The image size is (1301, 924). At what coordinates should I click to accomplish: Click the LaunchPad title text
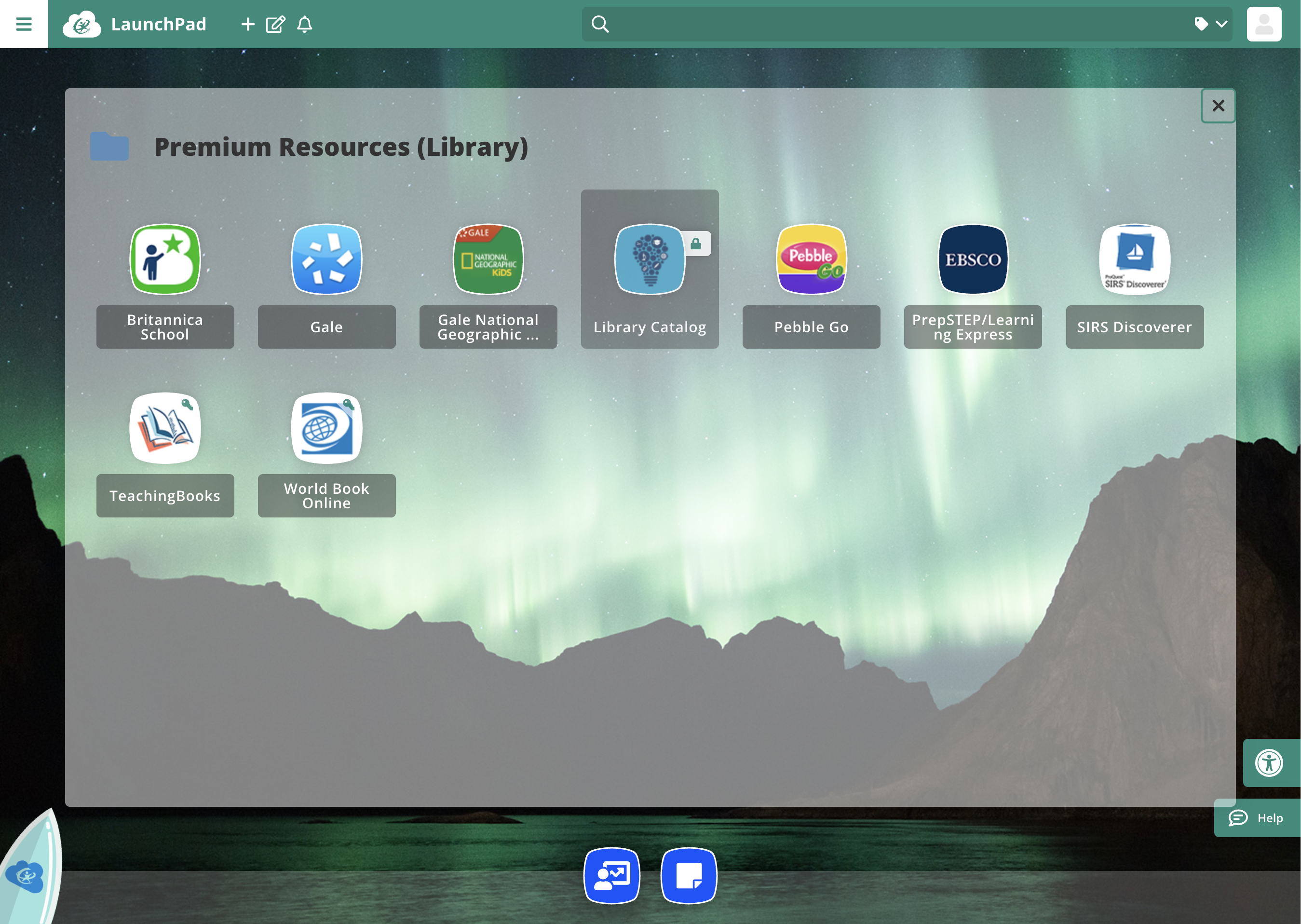159,25
